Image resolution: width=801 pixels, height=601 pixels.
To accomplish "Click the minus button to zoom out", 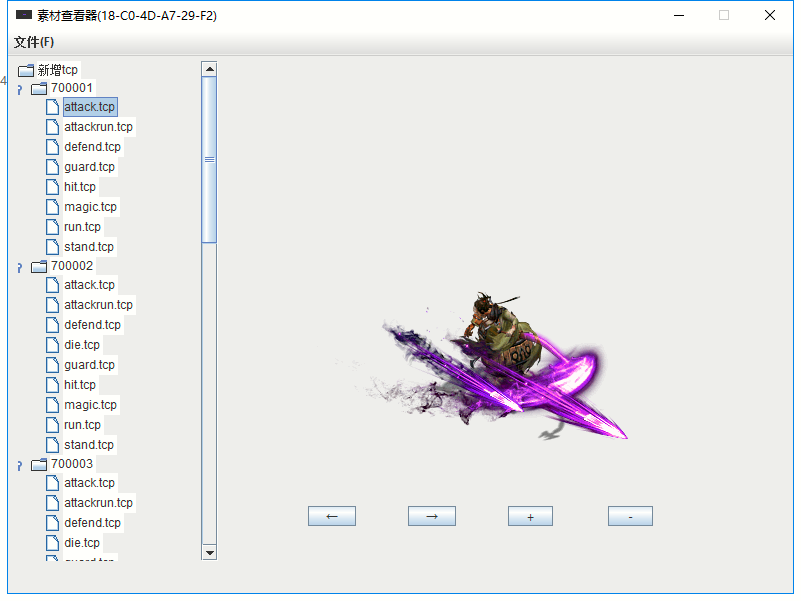I will coord(630,516).
